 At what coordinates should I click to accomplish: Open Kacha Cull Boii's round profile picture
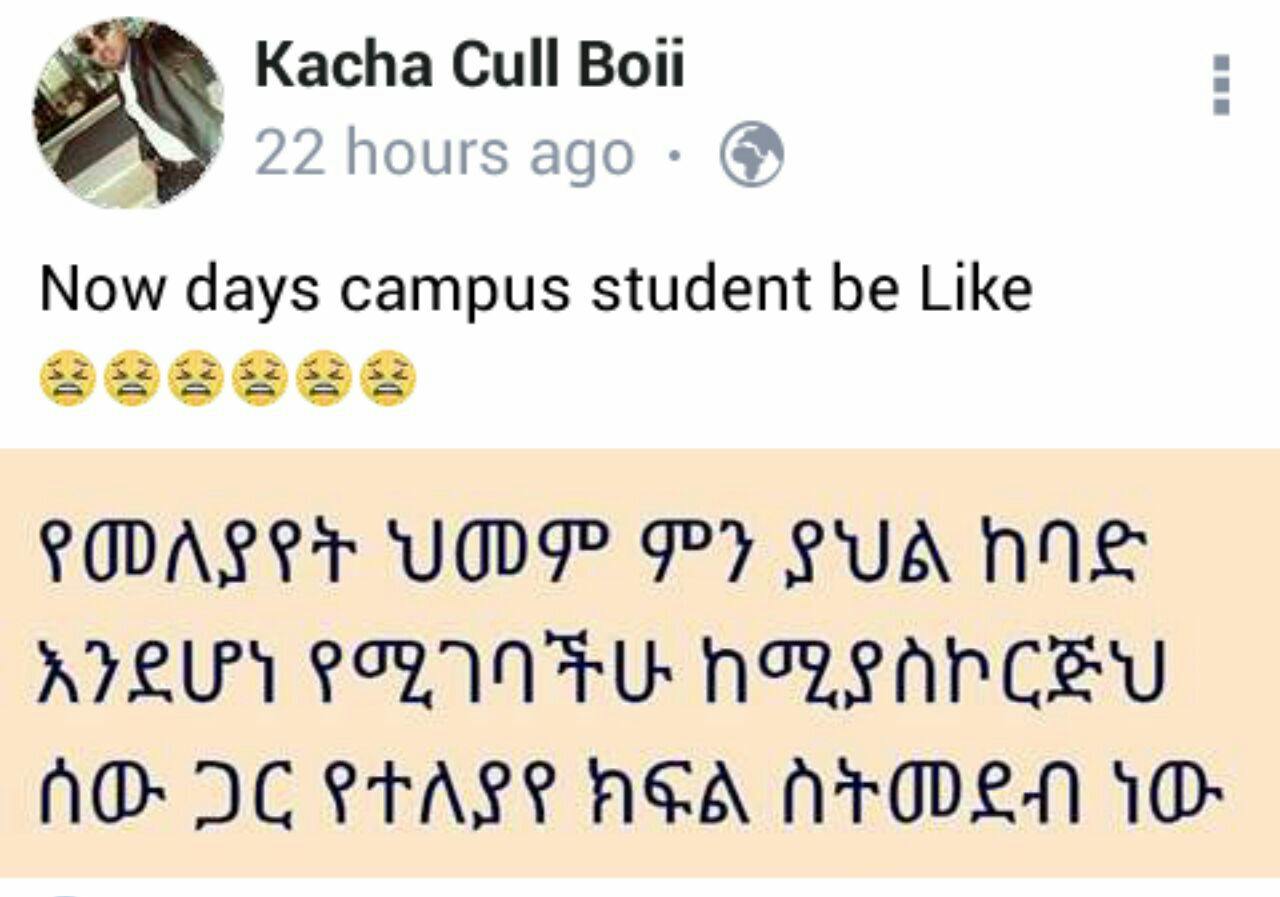coord(128,112)
